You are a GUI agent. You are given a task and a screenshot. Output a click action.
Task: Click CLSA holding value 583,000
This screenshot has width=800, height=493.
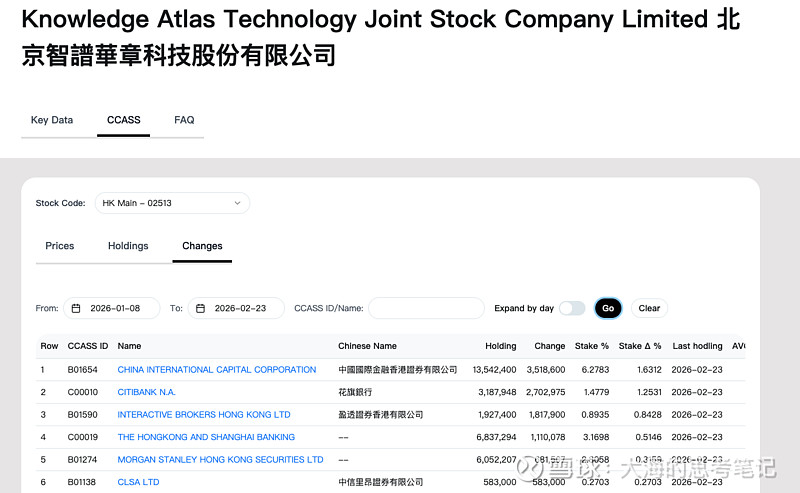[x=499, y=482]
